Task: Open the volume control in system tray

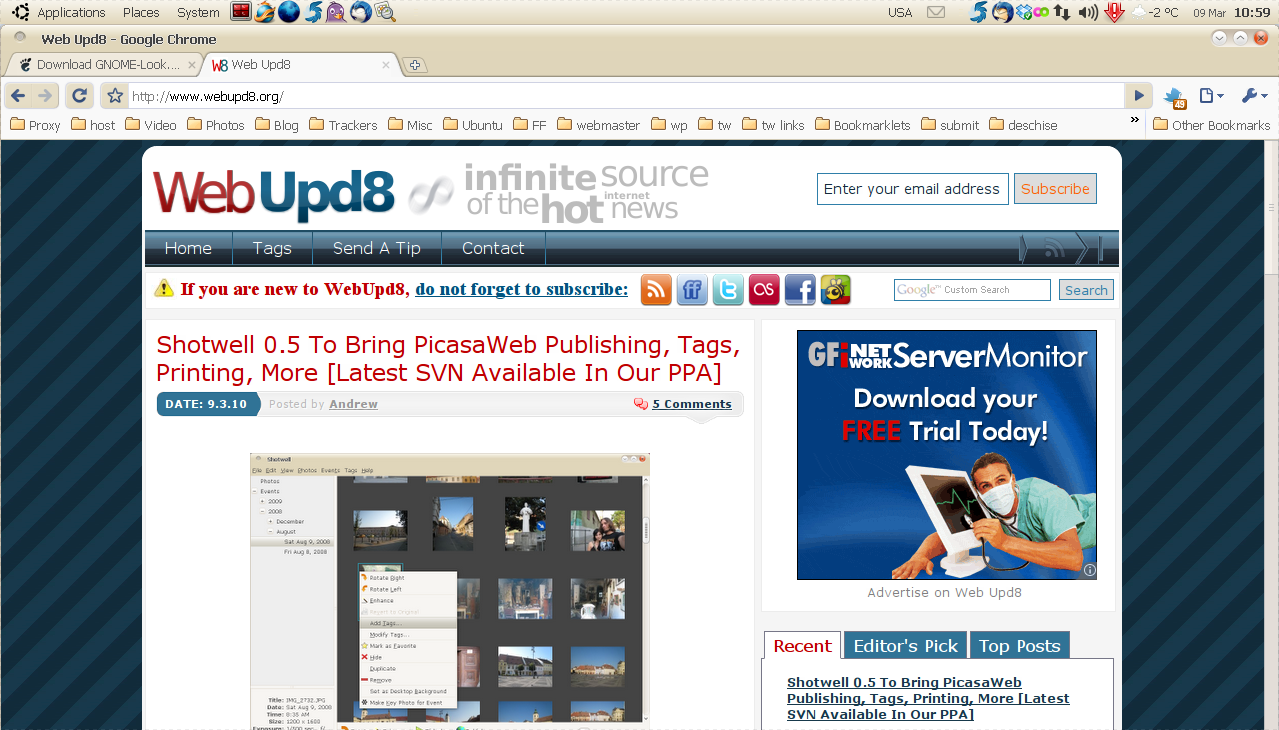Action: click(1089, 12)
